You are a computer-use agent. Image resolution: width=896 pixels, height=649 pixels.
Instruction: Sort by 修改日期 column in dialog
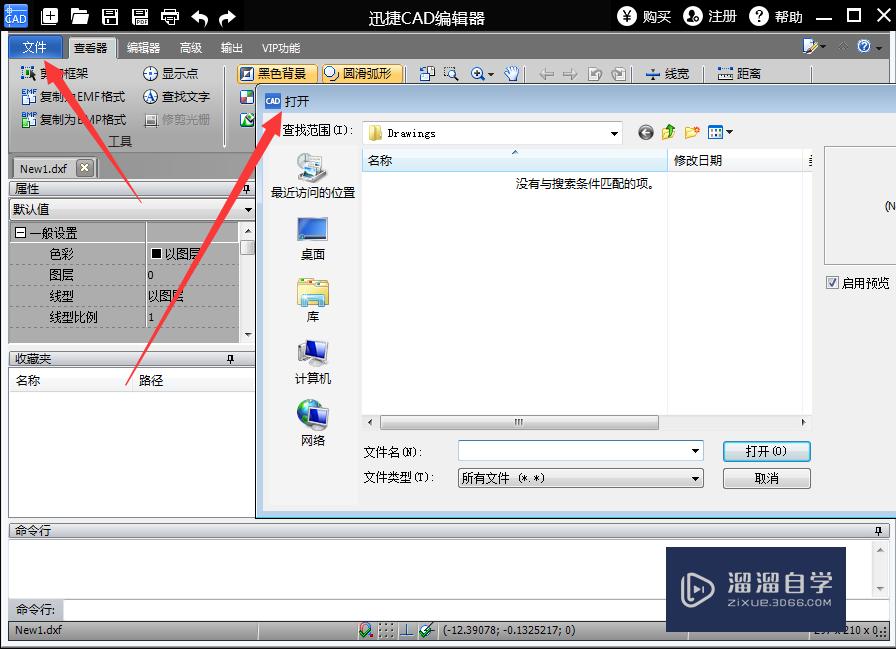click(735, 161)
